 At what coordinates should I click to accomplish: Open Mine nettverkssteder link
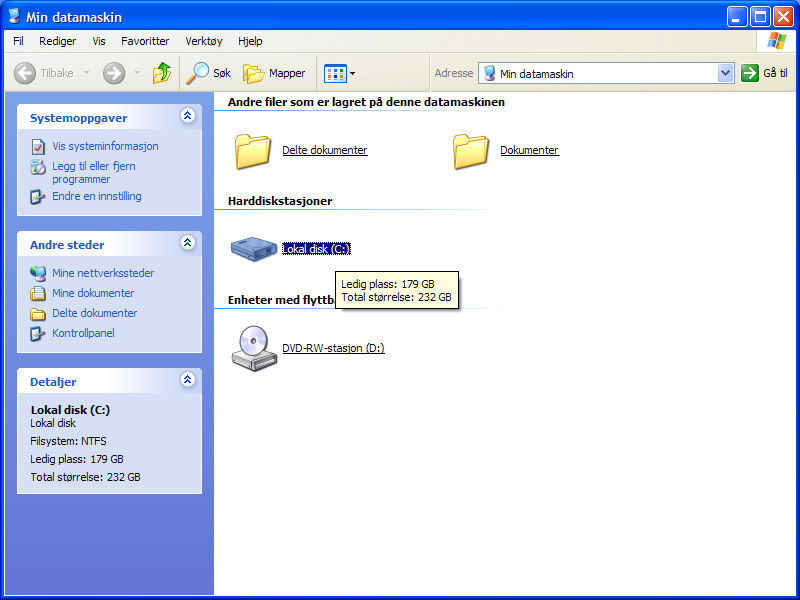click(x=103, y=273)
